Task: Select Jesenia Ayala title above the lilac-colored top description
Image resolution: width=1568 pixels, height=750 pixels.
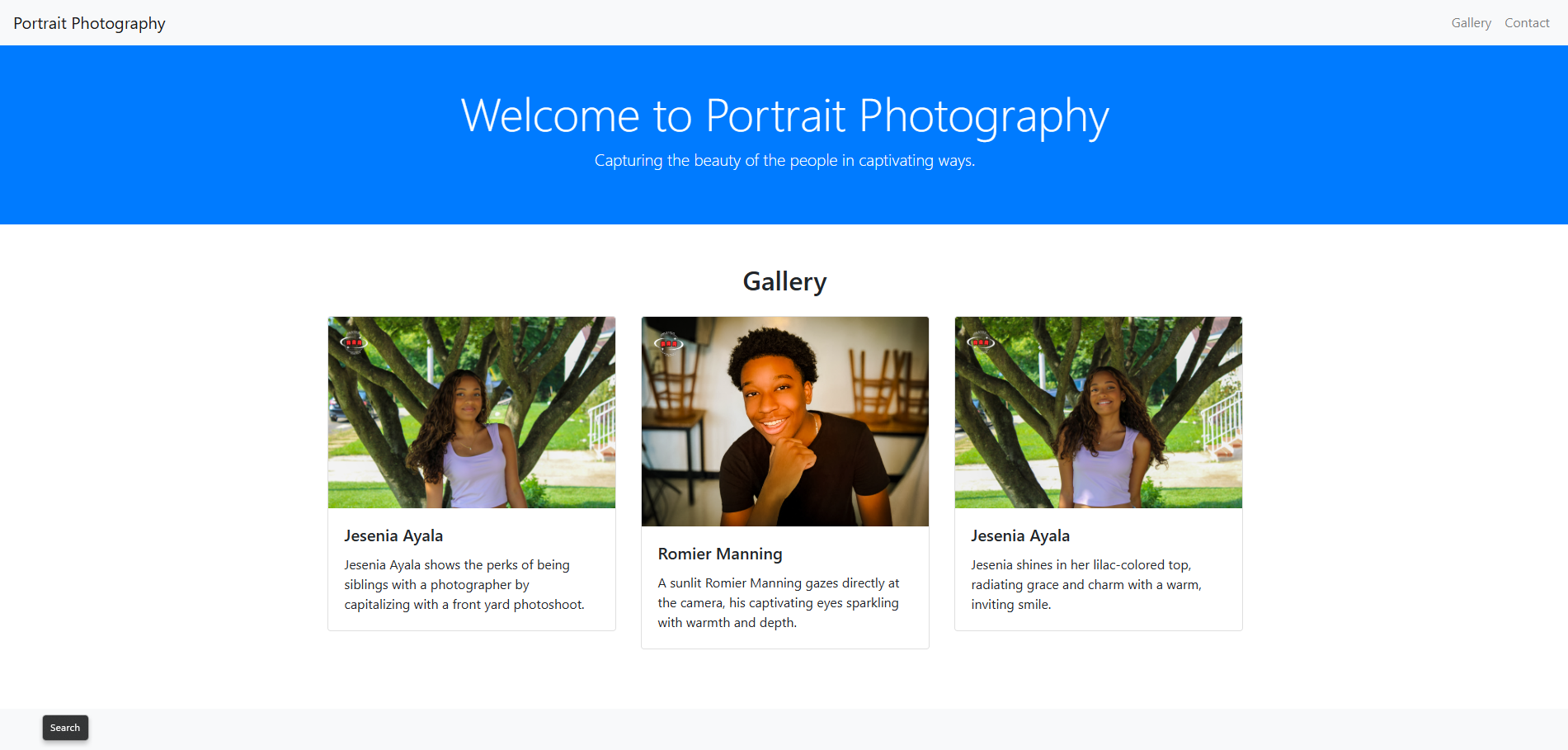Action: pyautogui.click(x=1019, y=535)
